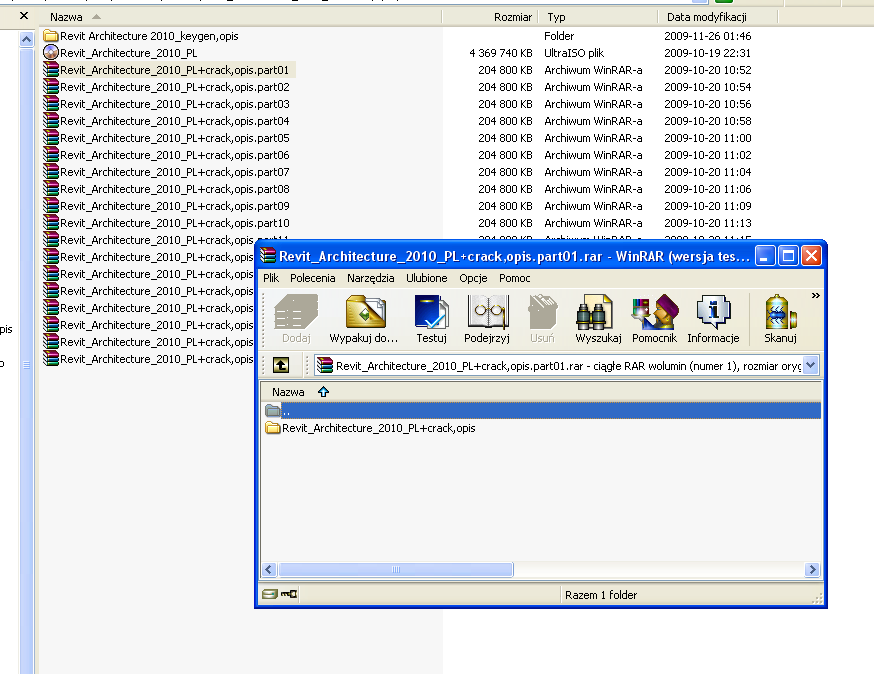Select the keygen,opis folder icon
Screen dimensions: 874x674
coord(51,36)
